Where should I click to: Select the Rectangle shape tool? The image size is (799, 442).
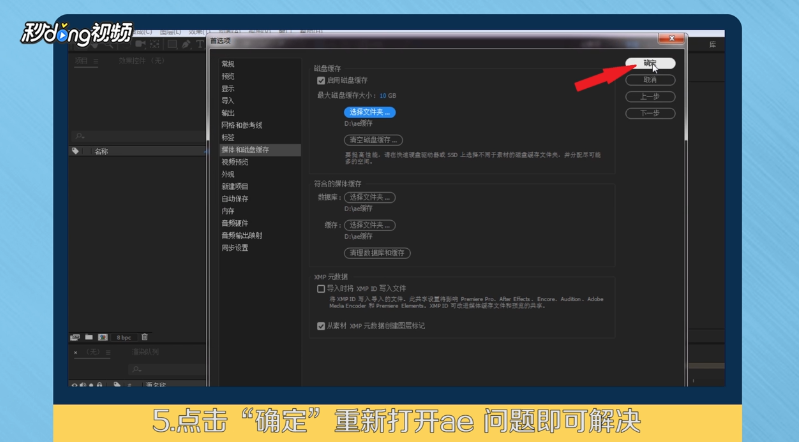tap(172, 44)
